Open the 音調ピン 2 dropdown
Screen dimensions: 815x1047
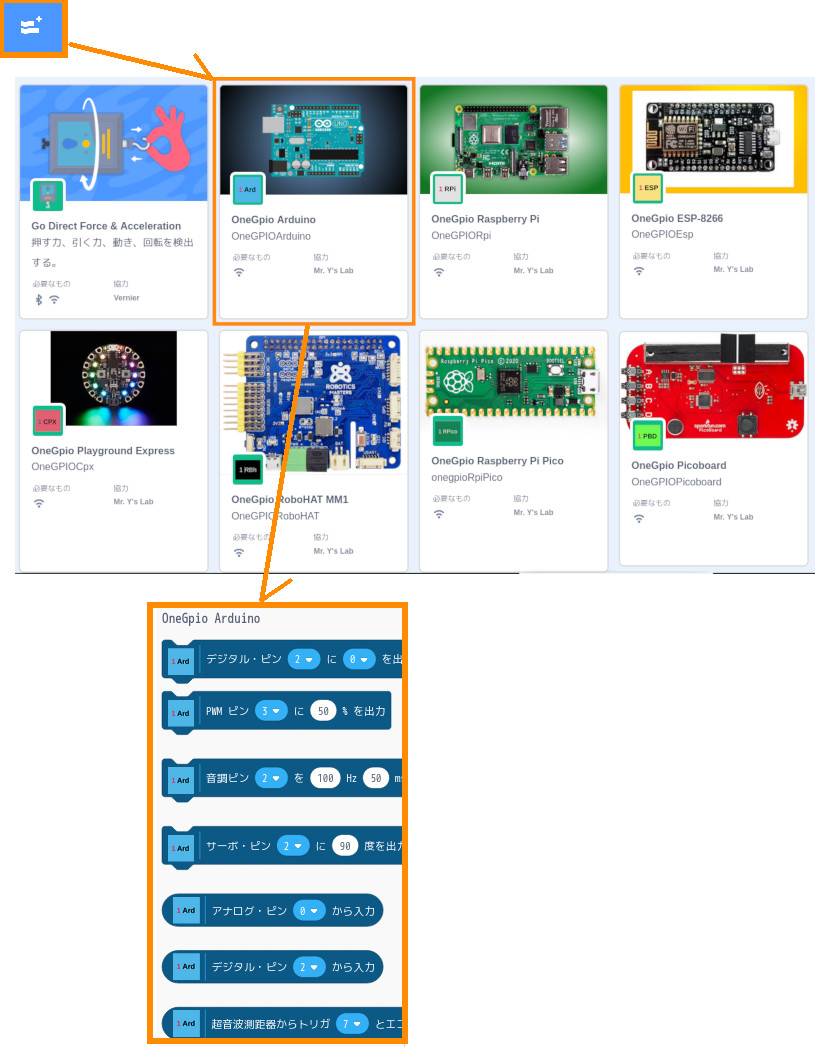coord(271,778)
